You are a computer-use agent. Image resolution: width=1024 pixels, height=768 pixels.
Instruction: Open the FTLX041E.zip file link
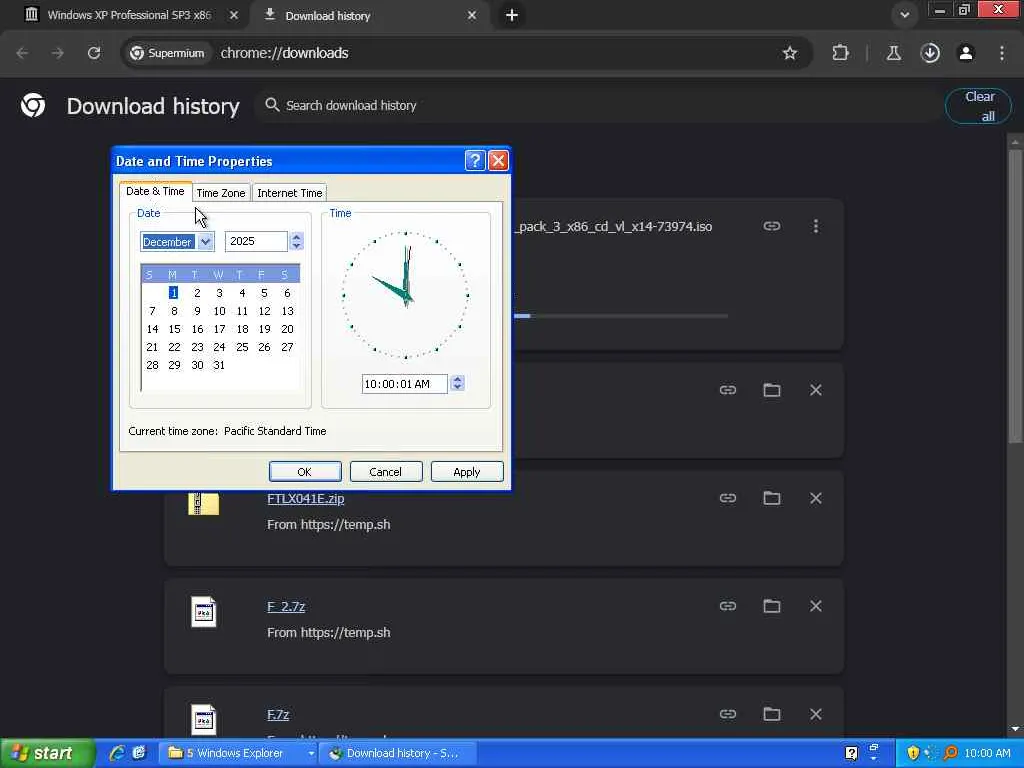pyautogui.click(x=306, y=498)
